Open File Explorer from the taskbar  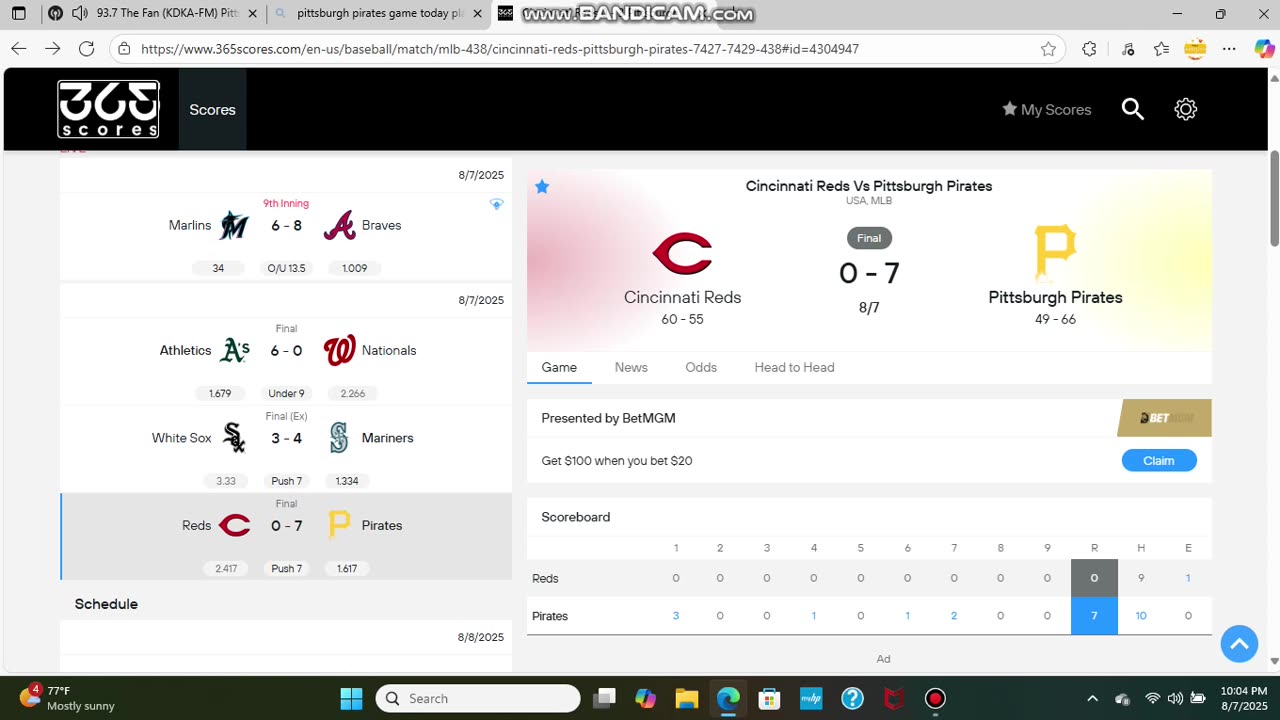tap(686, 698)
